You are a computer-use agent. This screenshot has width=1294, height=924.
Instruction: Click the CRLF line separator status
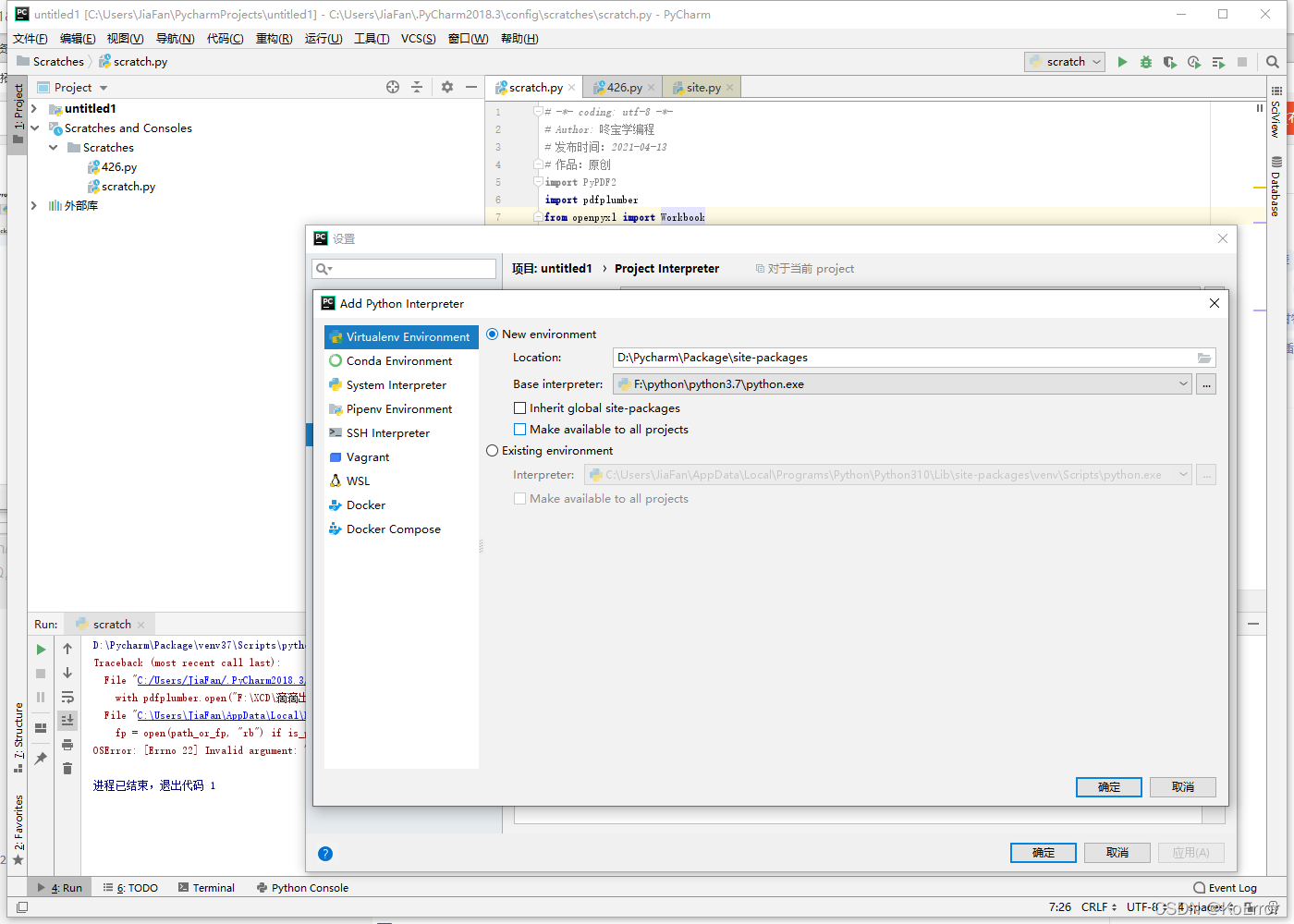click(x=1099, y=907)
